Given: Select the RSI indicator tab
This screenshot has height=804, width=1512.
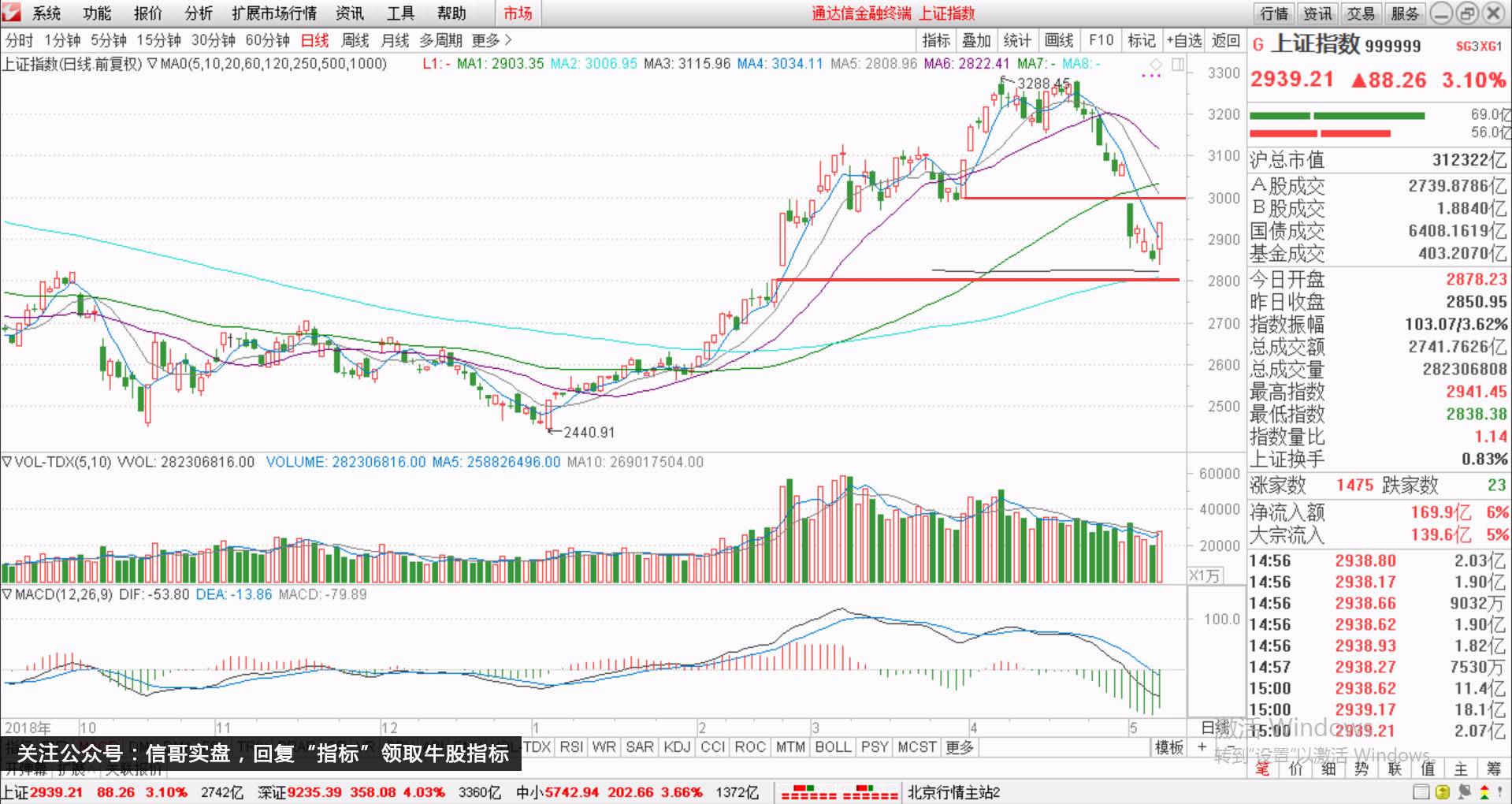Looking at the screenshot, I should coord(571,746).
